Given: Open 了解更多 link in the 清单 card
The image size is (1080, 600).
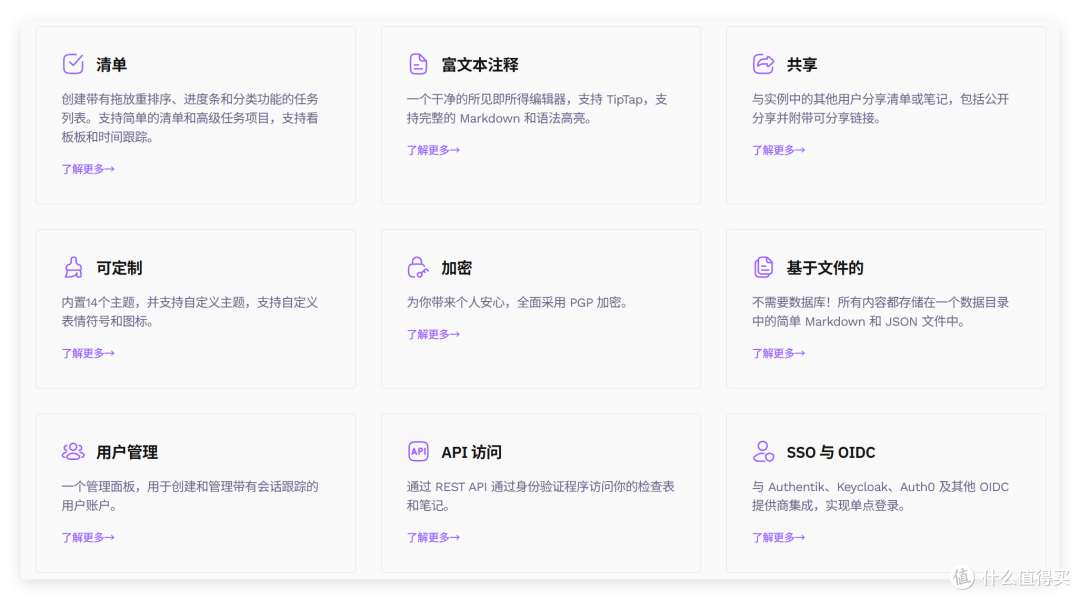Looking at the screenshot, I should [88, 169].
